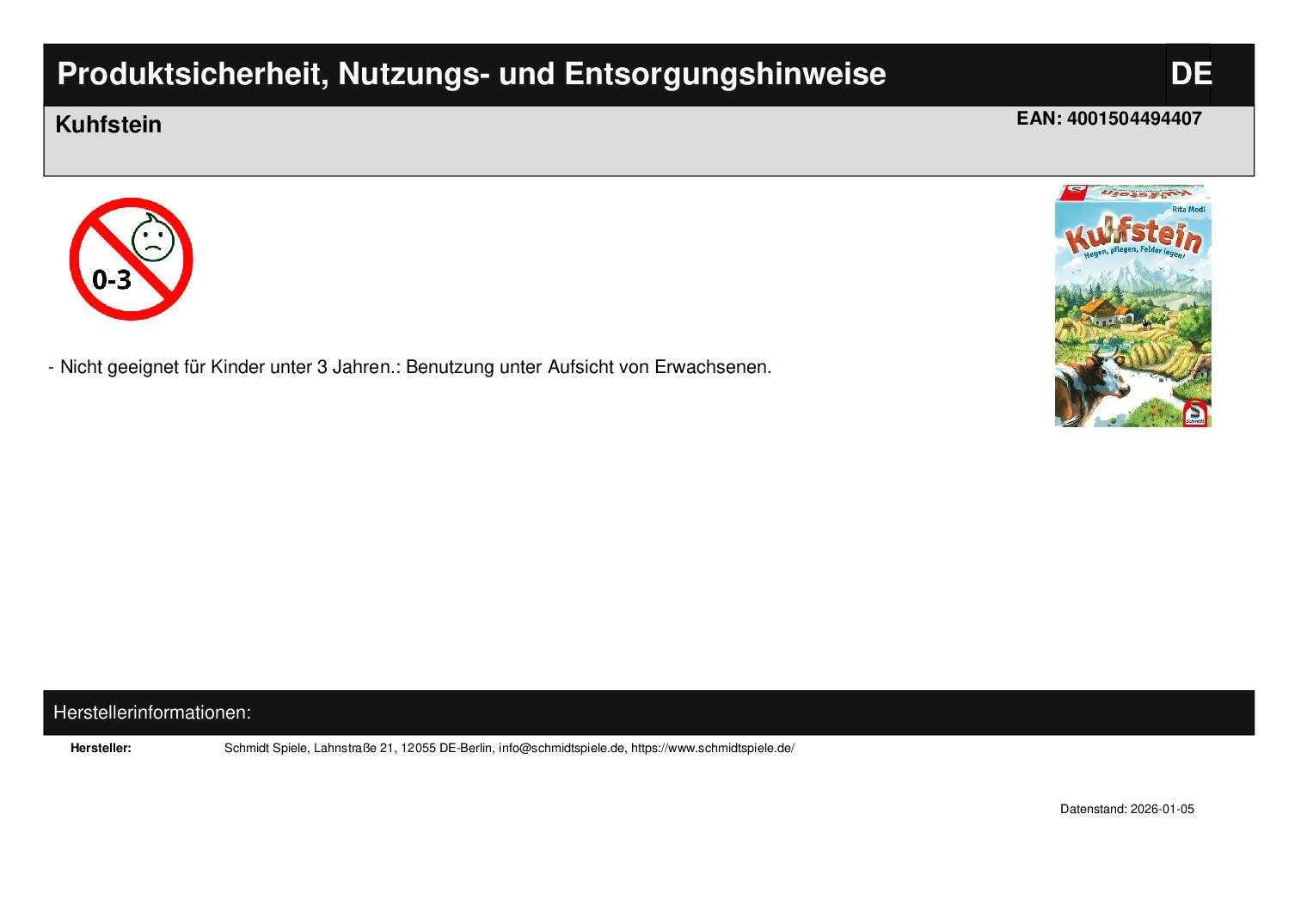This screenshot has height=924, width=1307.
Task: Click the Herstellerinformationen section header
Action: [152, 713]
